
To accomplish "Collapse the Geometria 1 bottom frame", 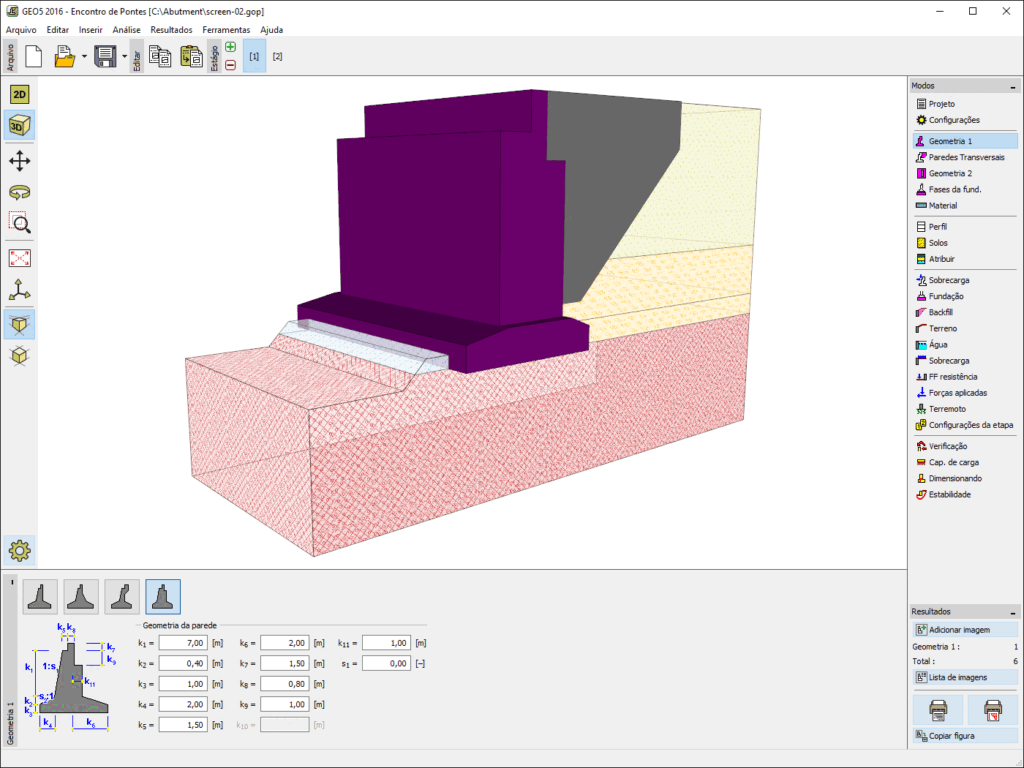I will [x=12, y=582].
